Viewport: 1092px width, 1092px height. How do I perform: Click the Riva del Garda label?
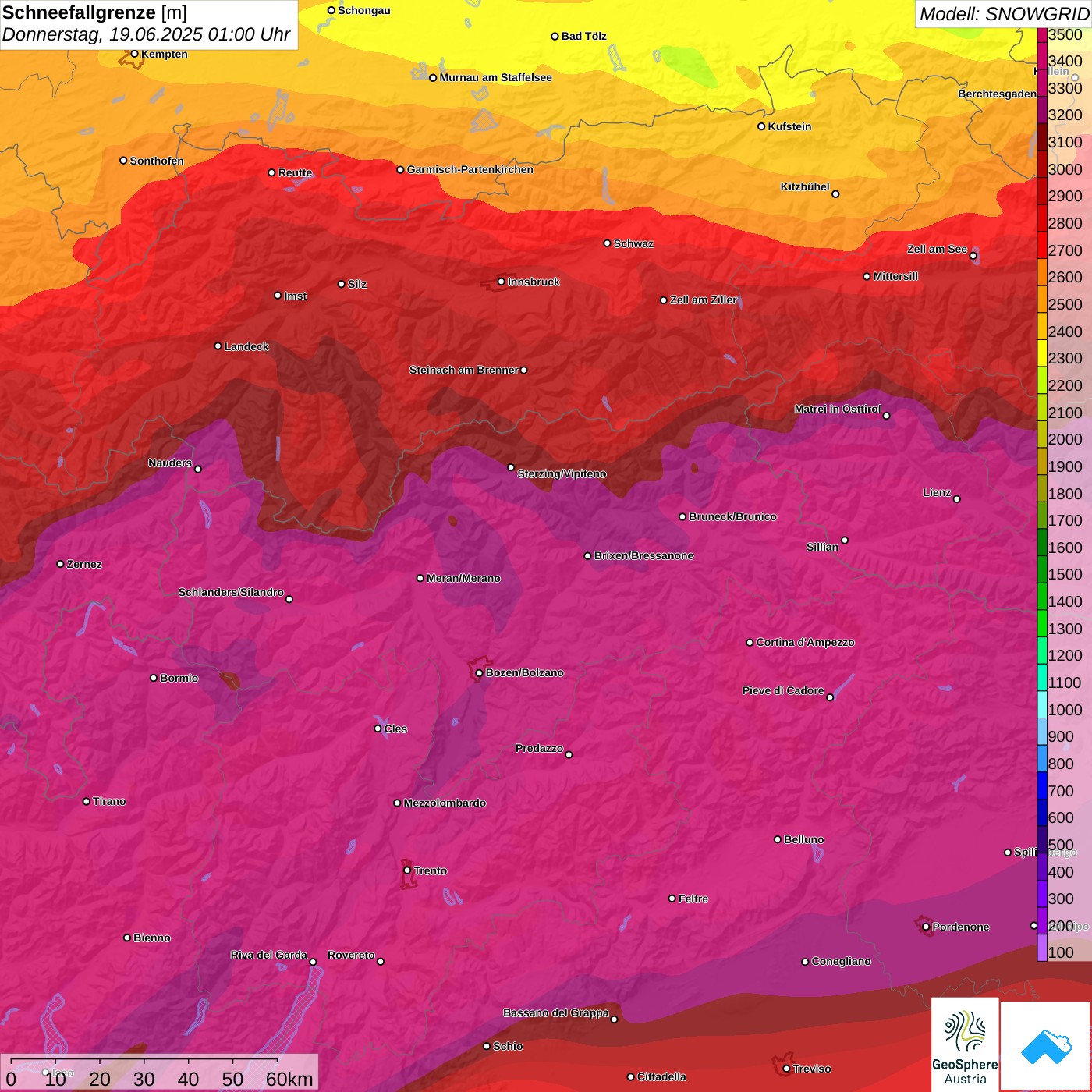(269, 955)
